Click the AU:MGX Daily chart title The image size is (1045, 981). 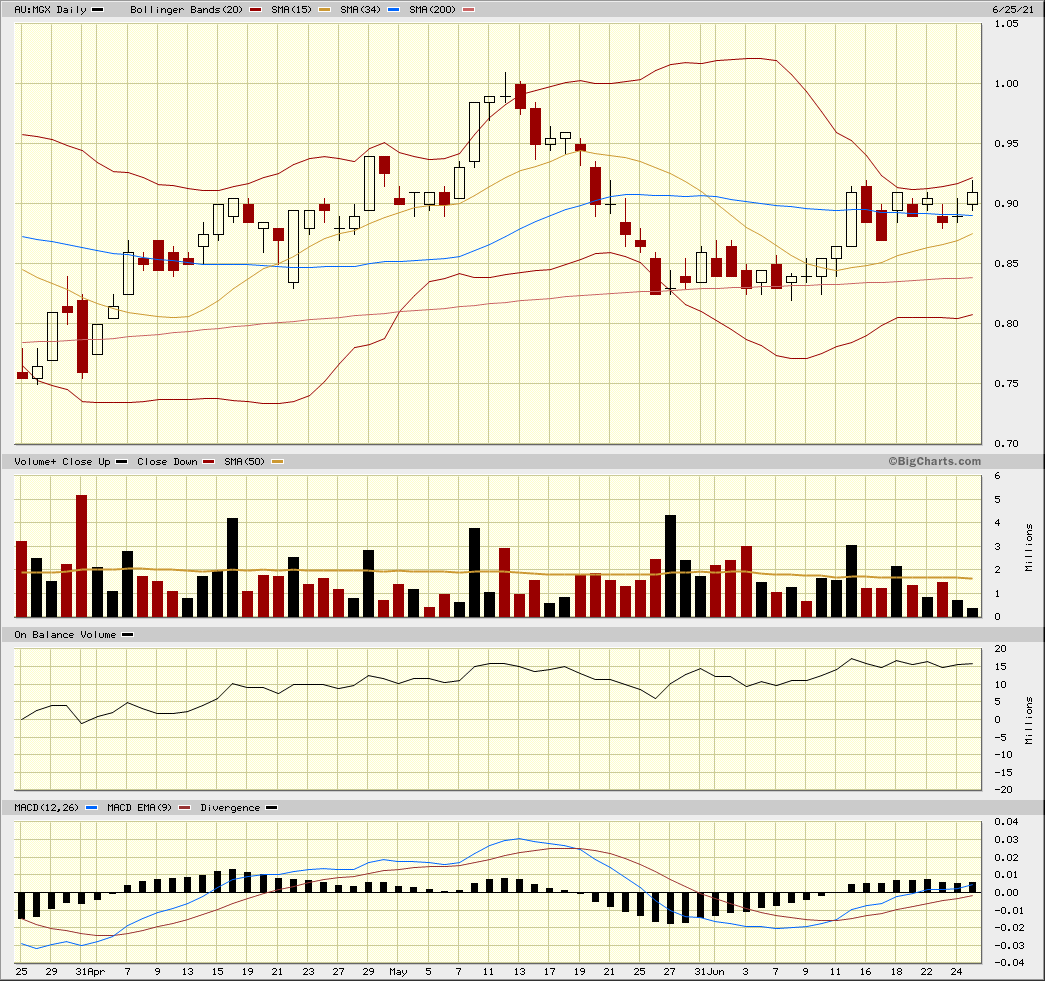pyautogui.click(x=51, y=9)
